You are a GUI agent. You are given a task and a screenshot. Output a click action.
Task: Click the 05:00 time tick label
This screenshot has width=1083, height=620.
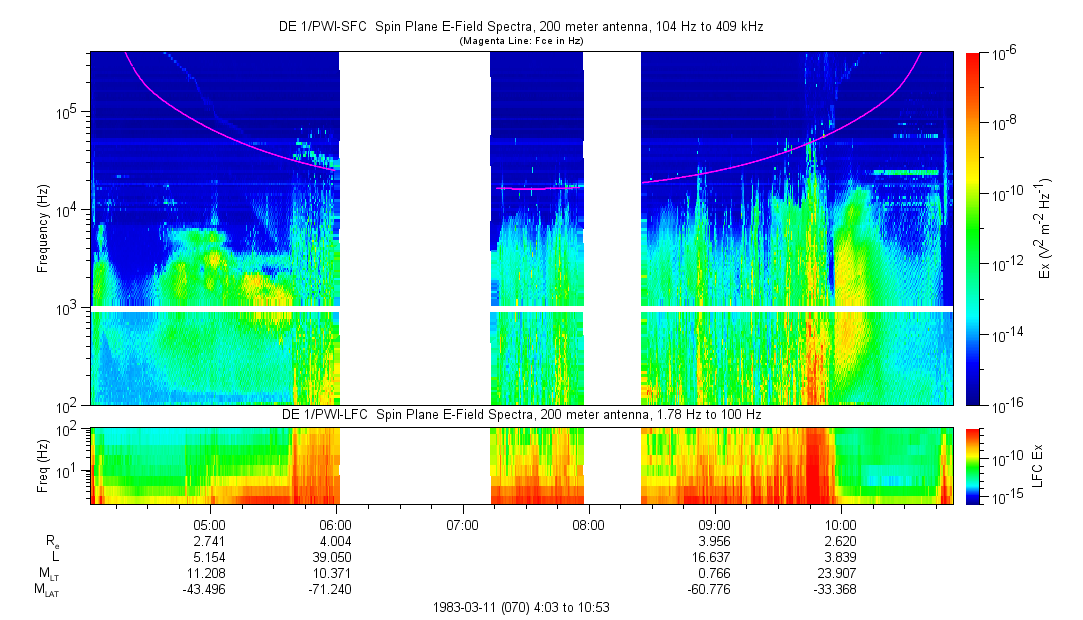(x=209, y=523)
